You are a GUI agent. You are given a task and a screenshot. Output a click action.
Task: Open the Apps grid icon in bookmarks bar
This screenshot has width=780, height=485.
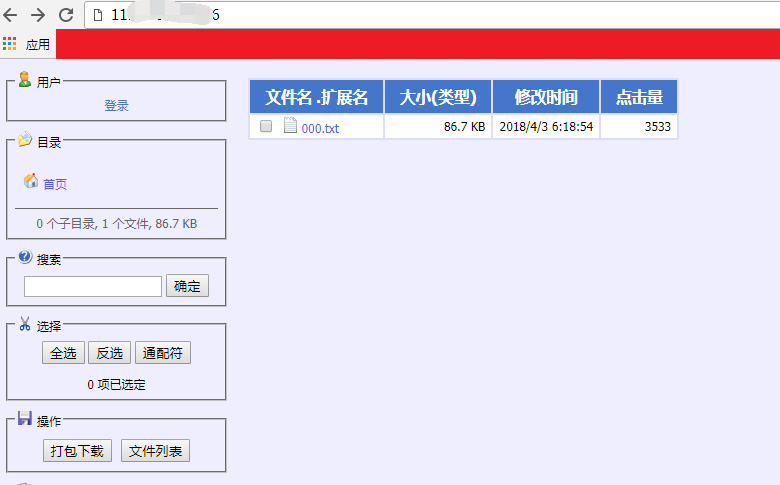9,44
